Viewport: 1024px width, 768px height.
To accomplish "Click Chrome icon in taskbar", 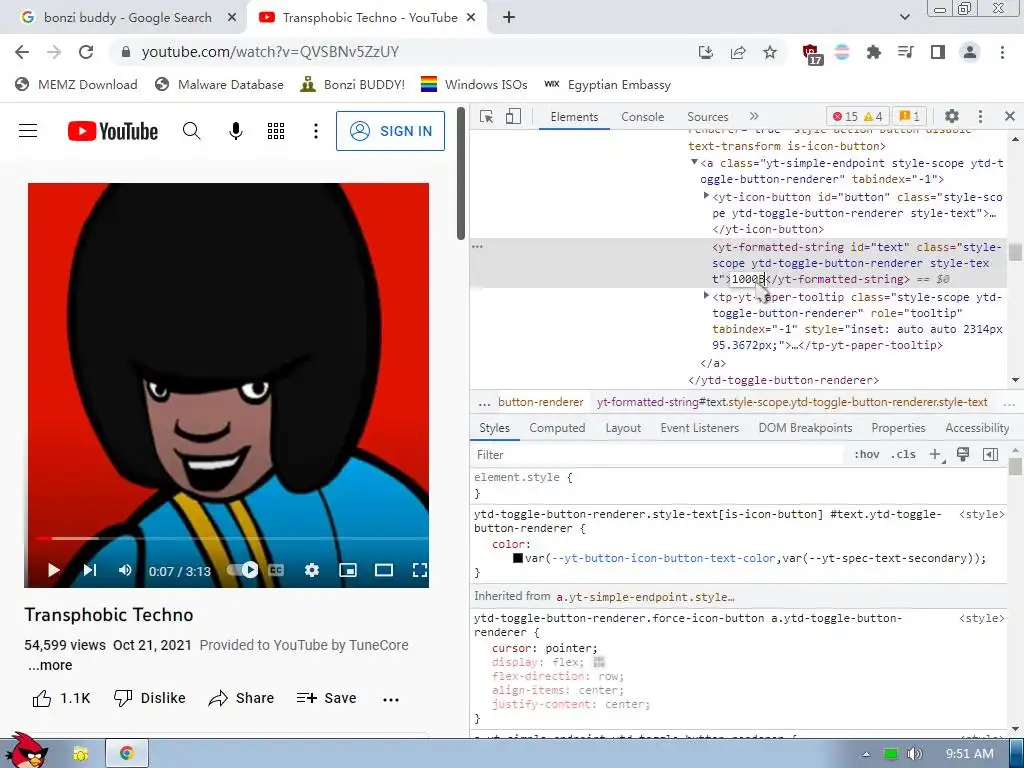I will (127, 753).
